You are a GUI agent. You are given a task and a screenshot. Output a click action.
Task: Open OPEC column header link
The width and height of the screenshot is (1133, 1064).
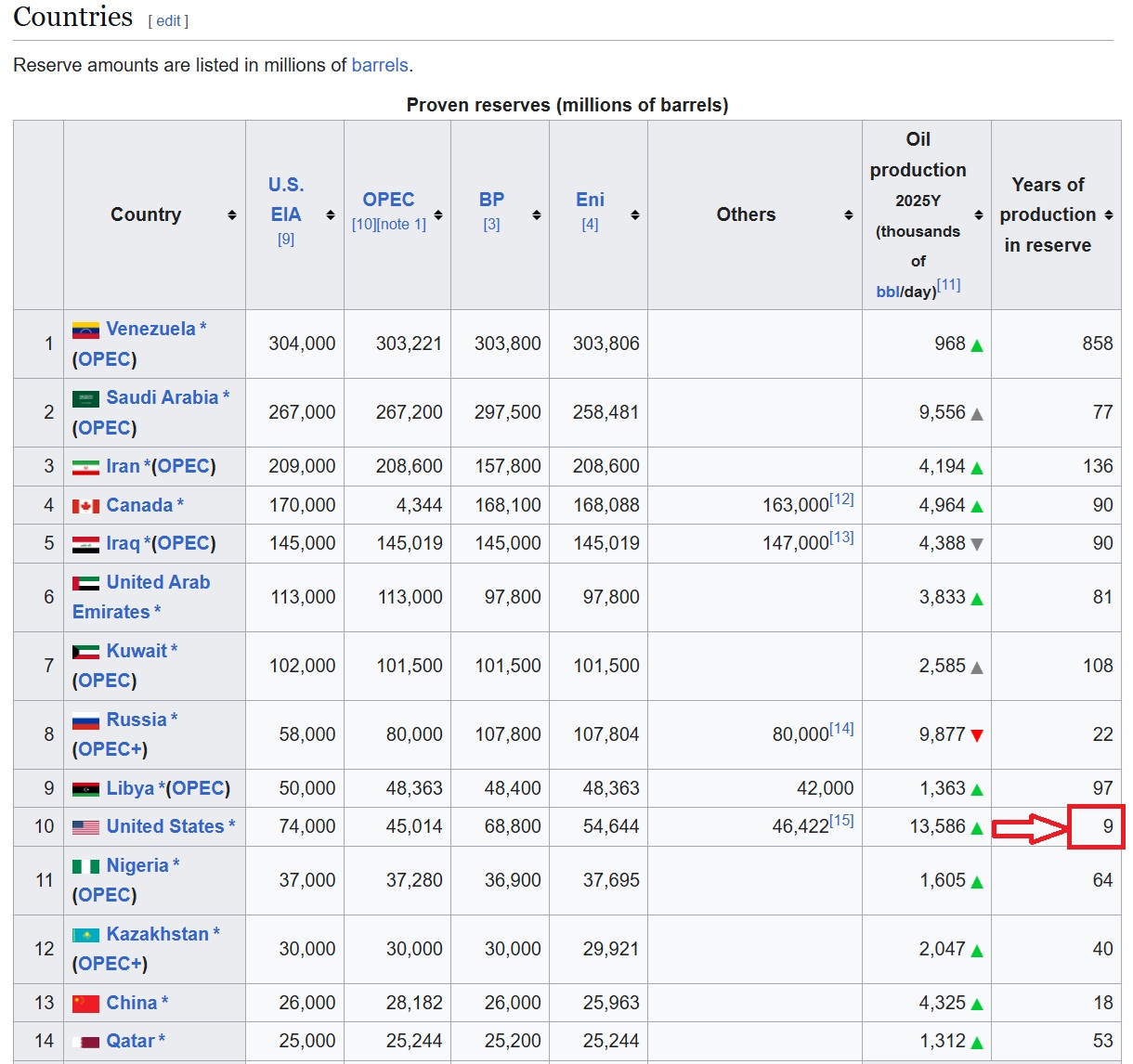point(388,200)
